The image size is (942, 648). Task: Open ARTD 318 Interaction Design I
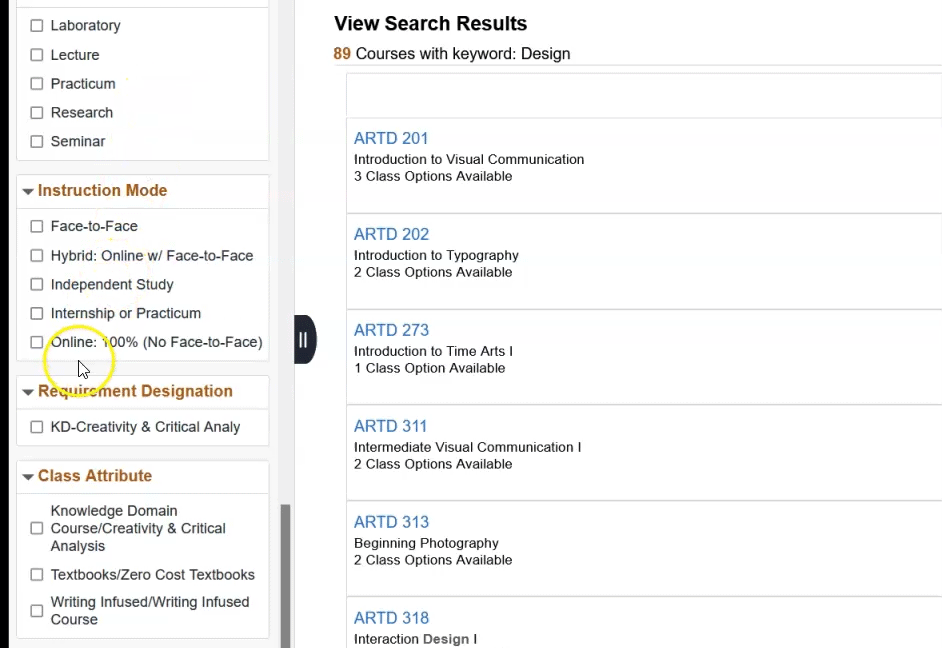(x=391, y=619)
